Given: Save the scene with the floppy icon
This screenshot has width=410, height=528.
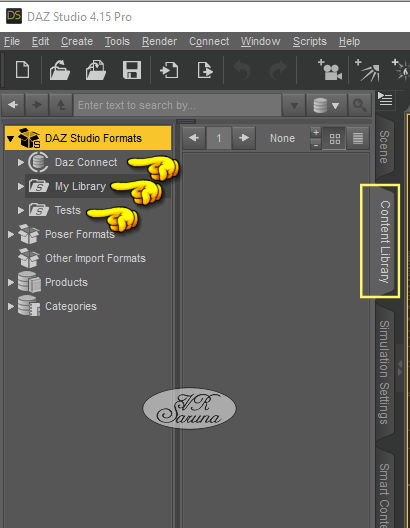Looking at the screenshot, I should click(132, 70).
